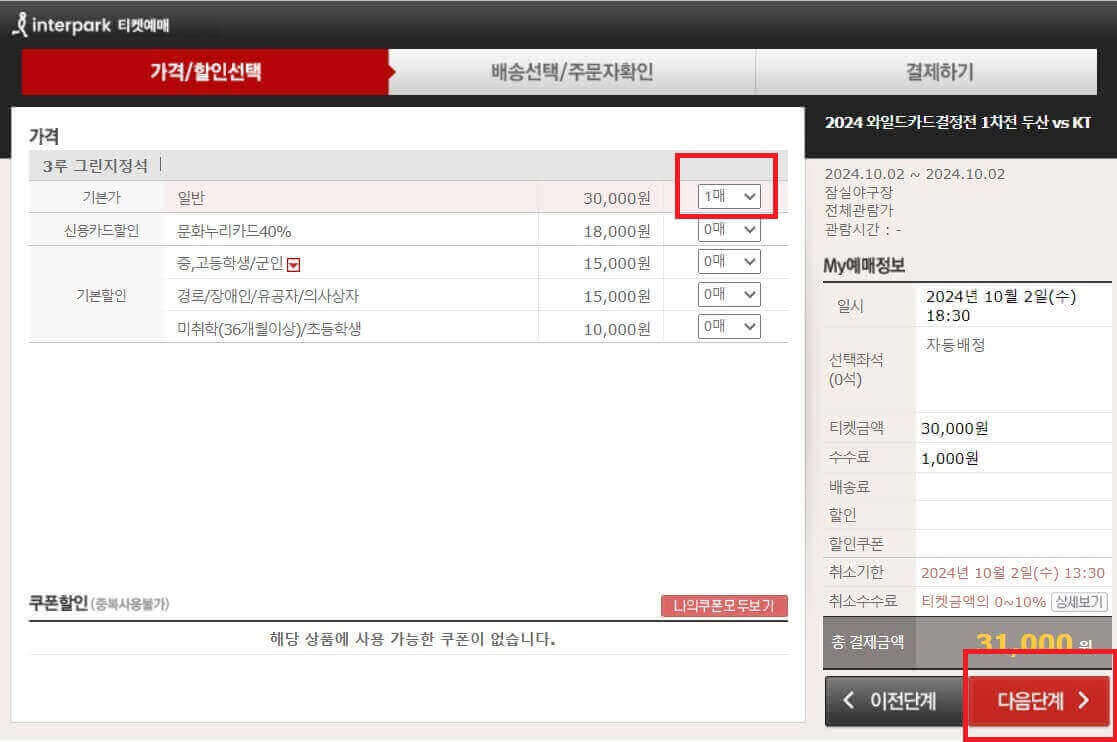The height and width of the screenshot is (742, 1117).
Task: Open 나의쿠폰모두보기 coupon list
Action: 723,606
